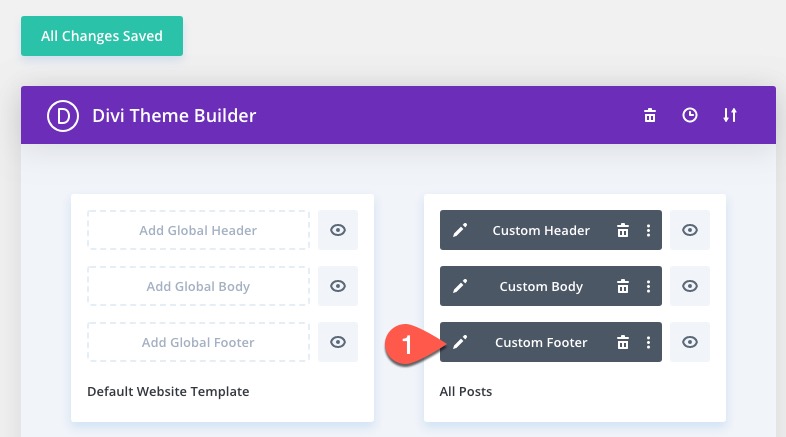Screen dimensions: 786x437
Task: Hide the Custom Footer with eye icon
Action: pyautogui.click(x=690, y=342)
